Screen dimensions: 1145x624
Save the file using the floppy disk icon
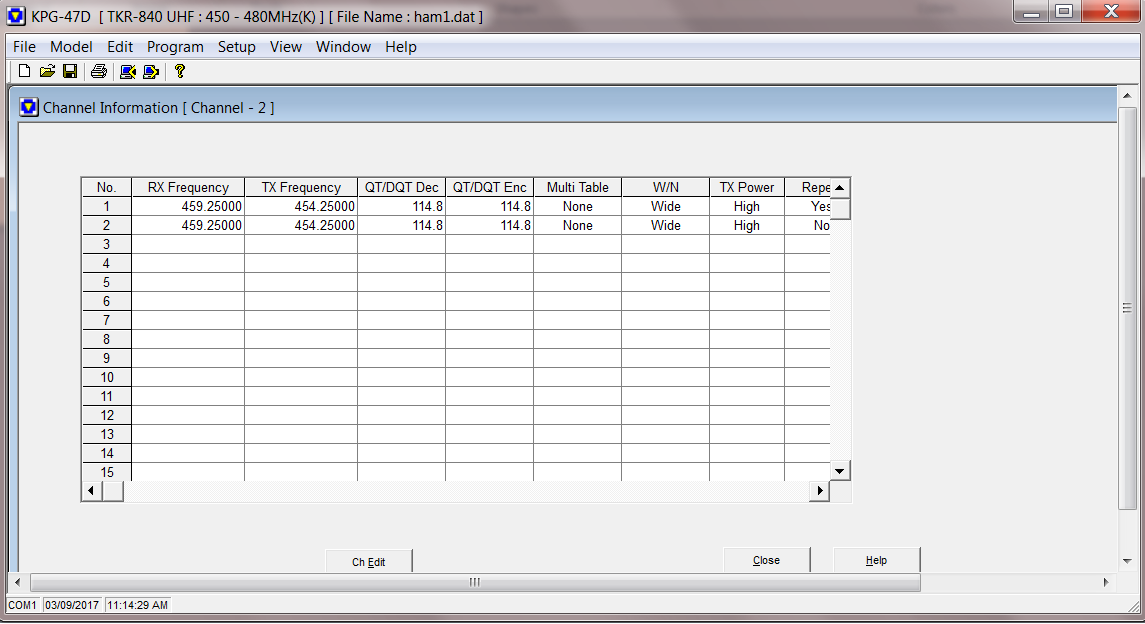[70, 71]
